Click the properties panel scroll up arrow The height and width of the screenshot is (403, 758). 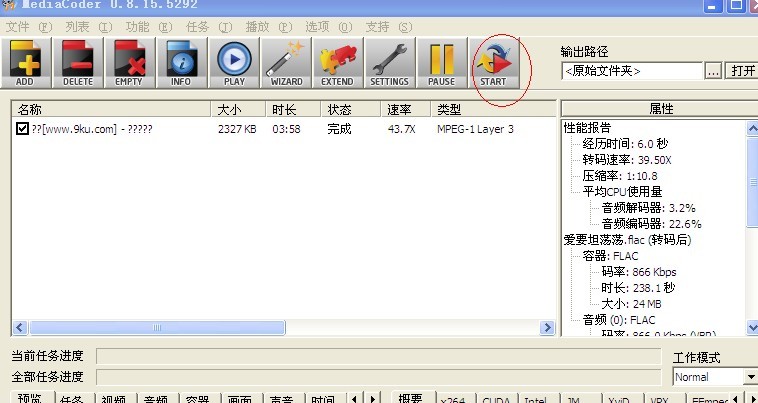(752, 128)
